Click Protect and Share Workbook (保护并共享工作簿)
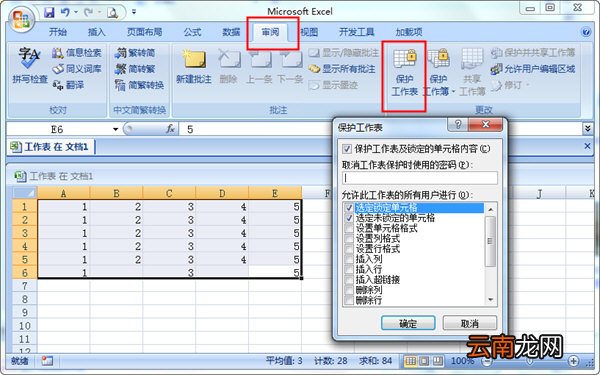The height and width of the screenshot is (375, 600). tap(533, 53)
